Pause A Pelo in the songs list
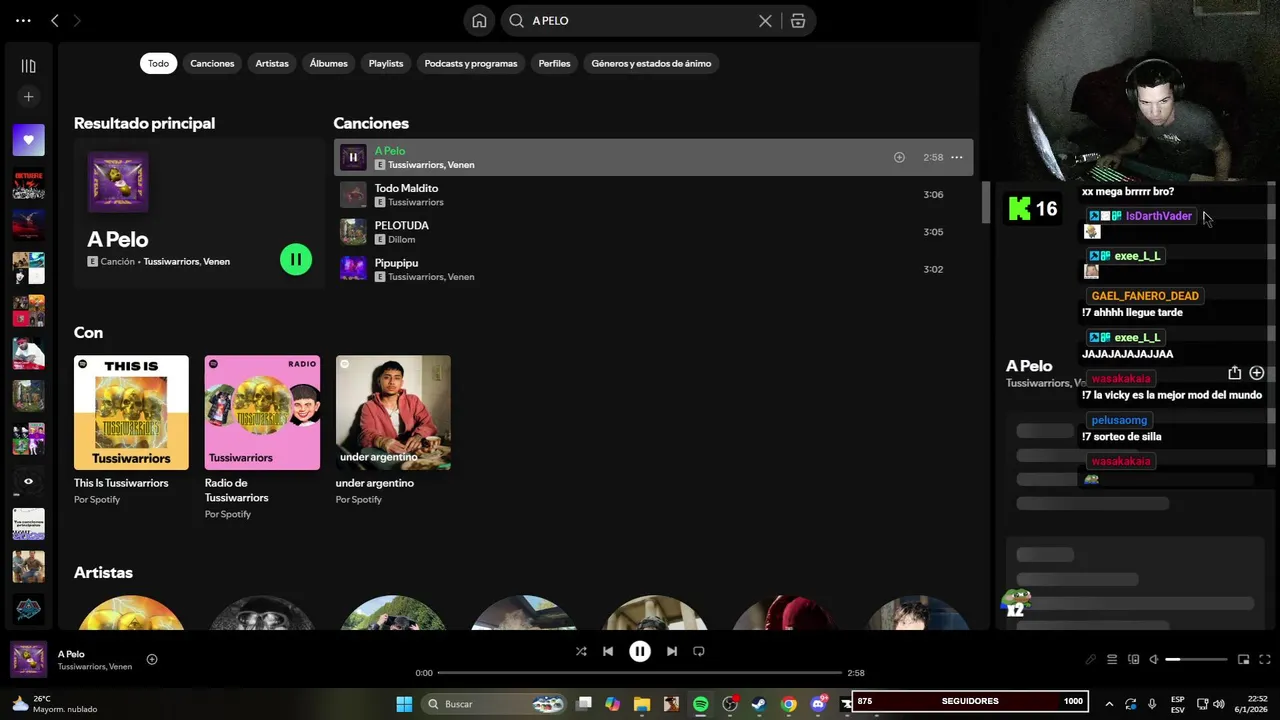Viewport: 1280px width, 720px height. (x=353, y=157)
